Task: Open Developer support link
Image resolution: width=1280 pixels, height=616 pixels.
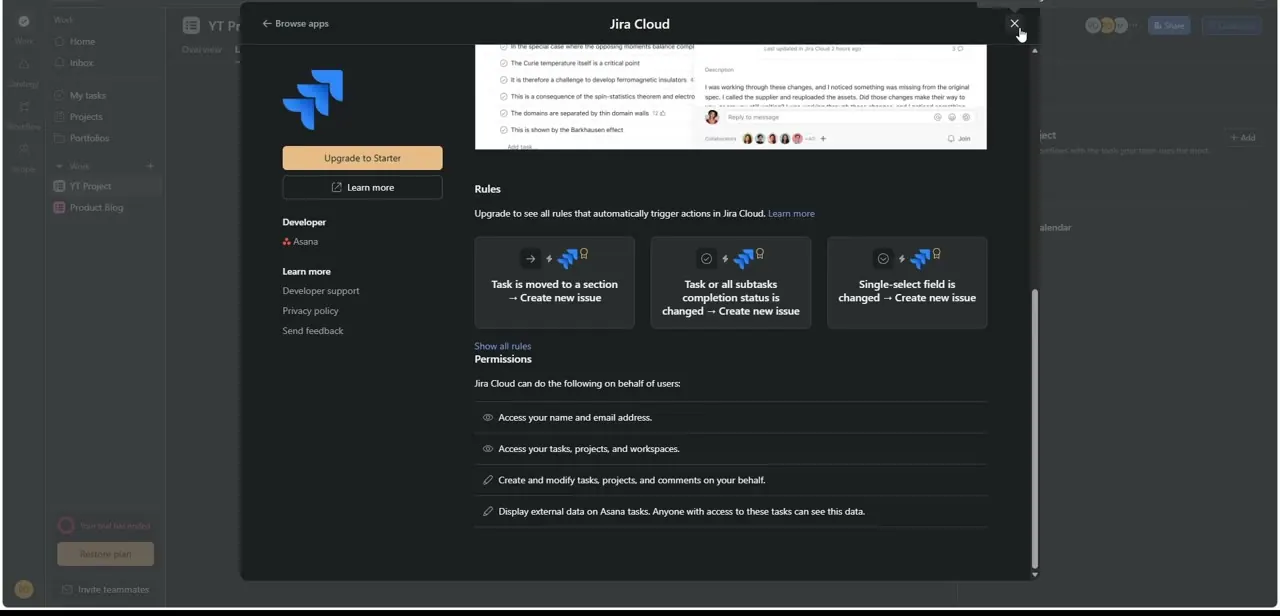Action: point(321,291)
